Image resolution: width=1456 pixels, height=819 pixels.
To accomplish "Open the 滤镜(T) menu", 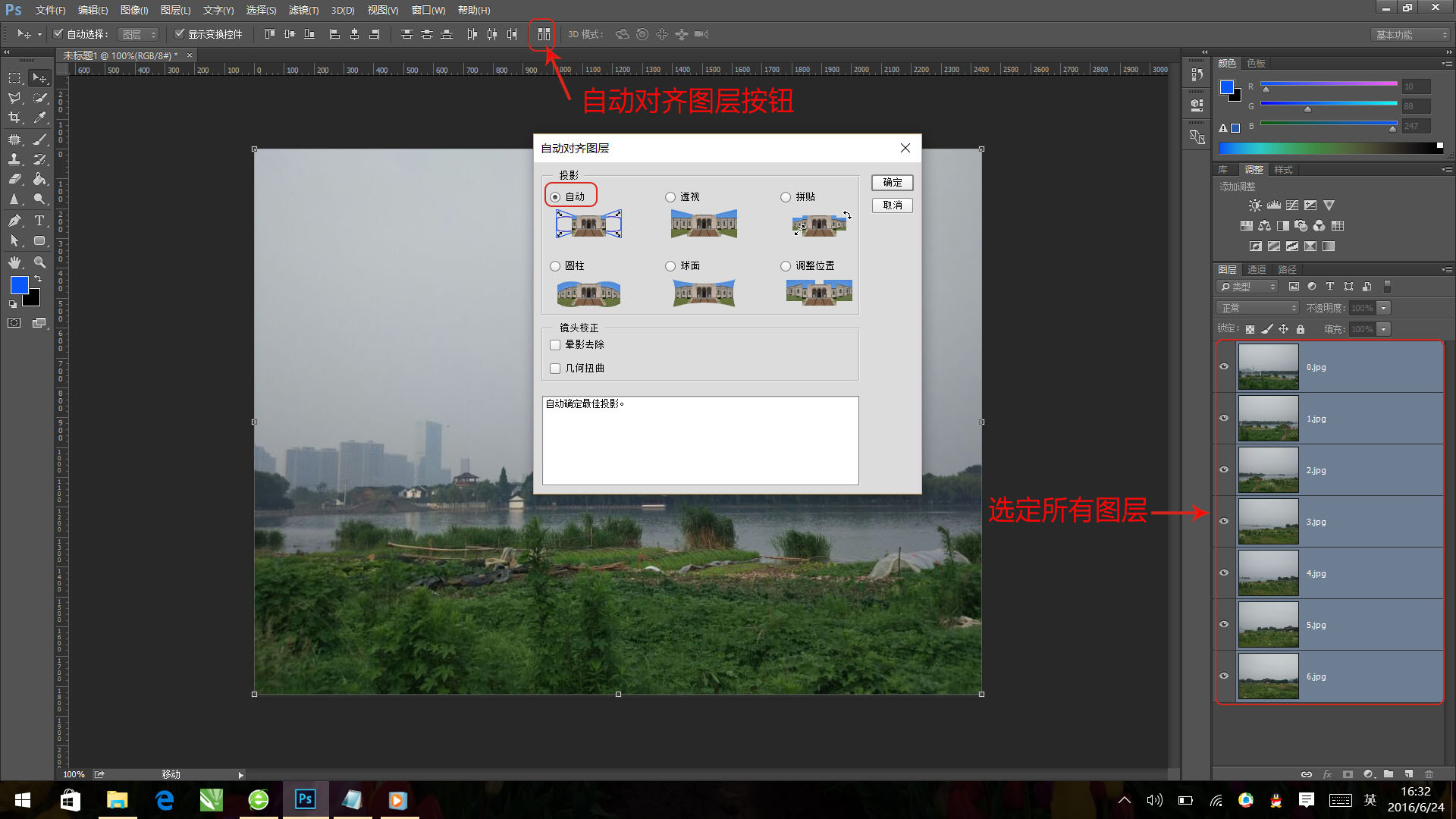I will [303, 10].
